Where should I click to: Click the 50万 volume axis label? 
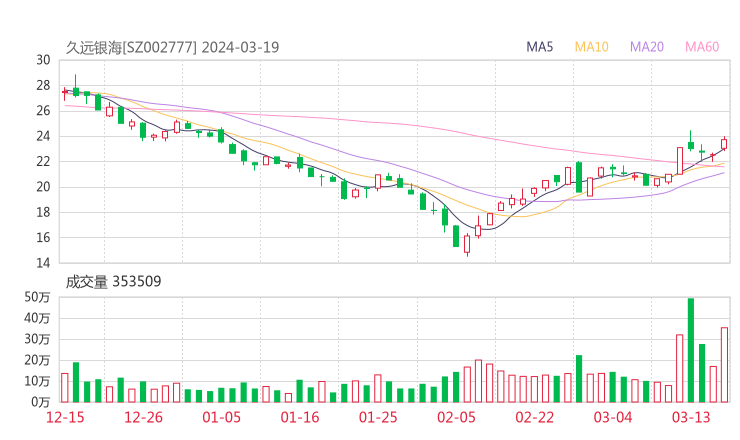[x=37, y=297]
